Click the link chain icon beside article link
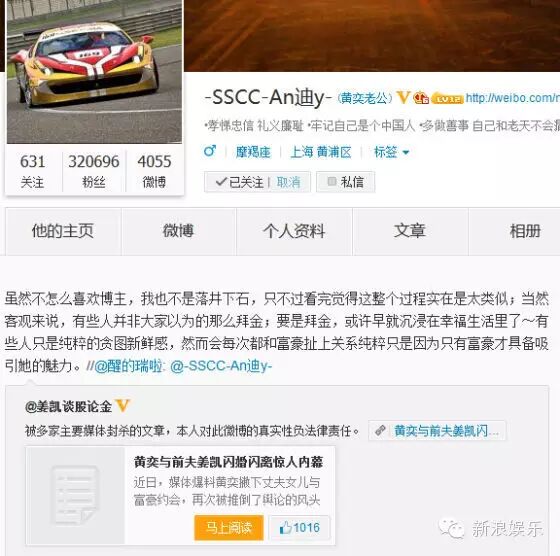The image size is (560, 556). 380,431
